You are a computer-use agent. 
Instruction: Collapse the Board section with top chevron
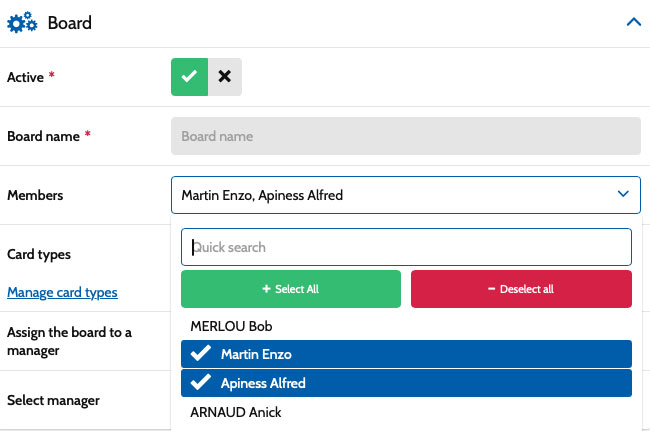[632, 22]
